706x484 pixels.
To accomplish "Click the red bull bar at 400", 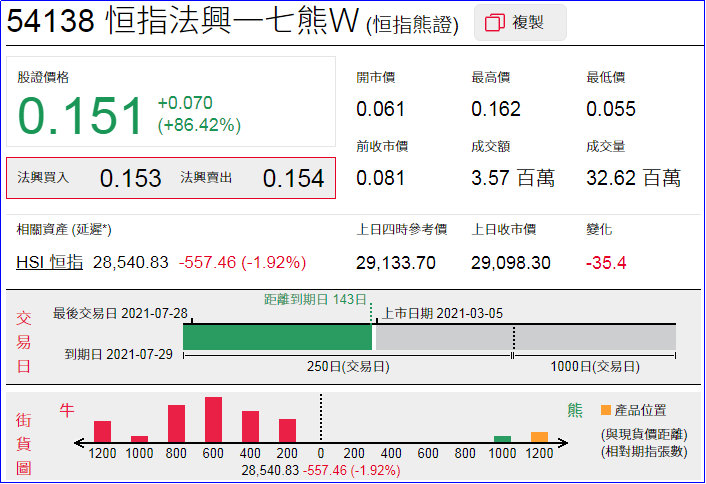I will [x=250, y=427].
